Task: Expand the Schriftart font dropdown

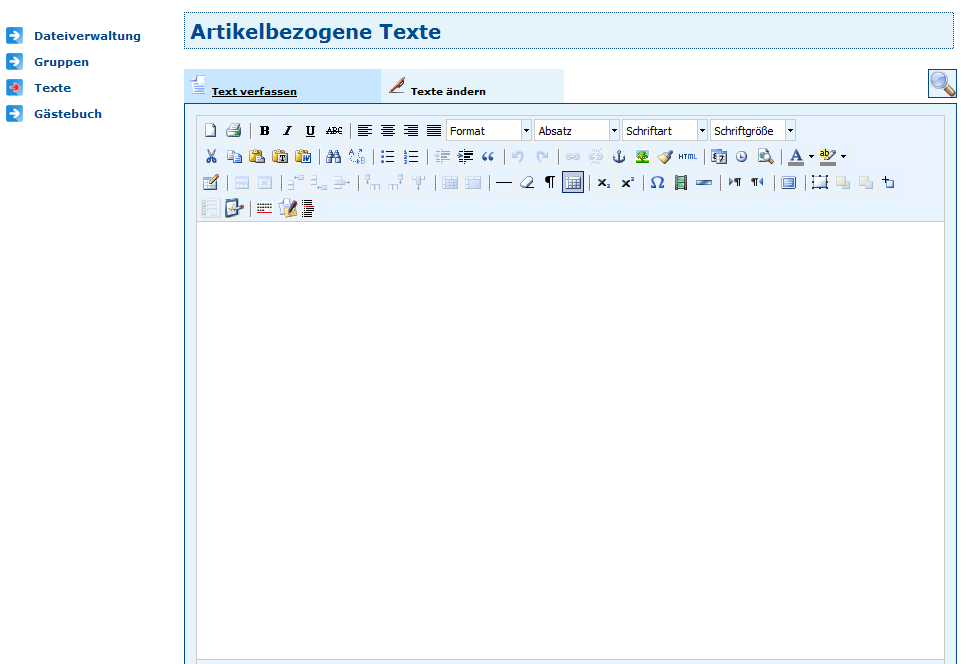Action: pyautogui.click(x=665, y=131)
